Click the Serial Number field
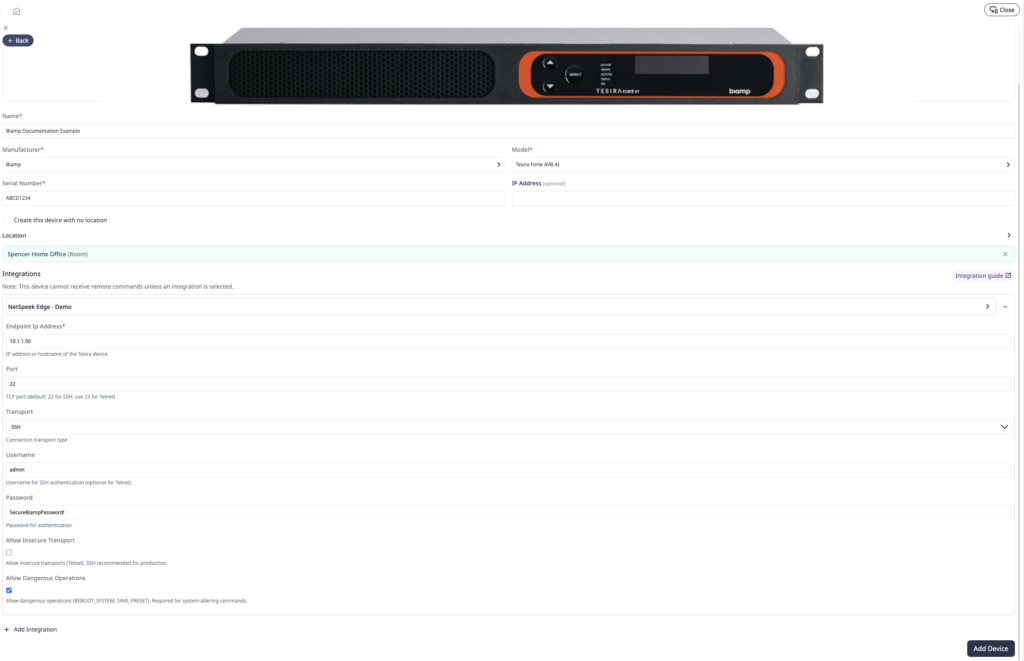This screenshot has height=661, width=1024. pyautogui.click(x=253, y=198)
